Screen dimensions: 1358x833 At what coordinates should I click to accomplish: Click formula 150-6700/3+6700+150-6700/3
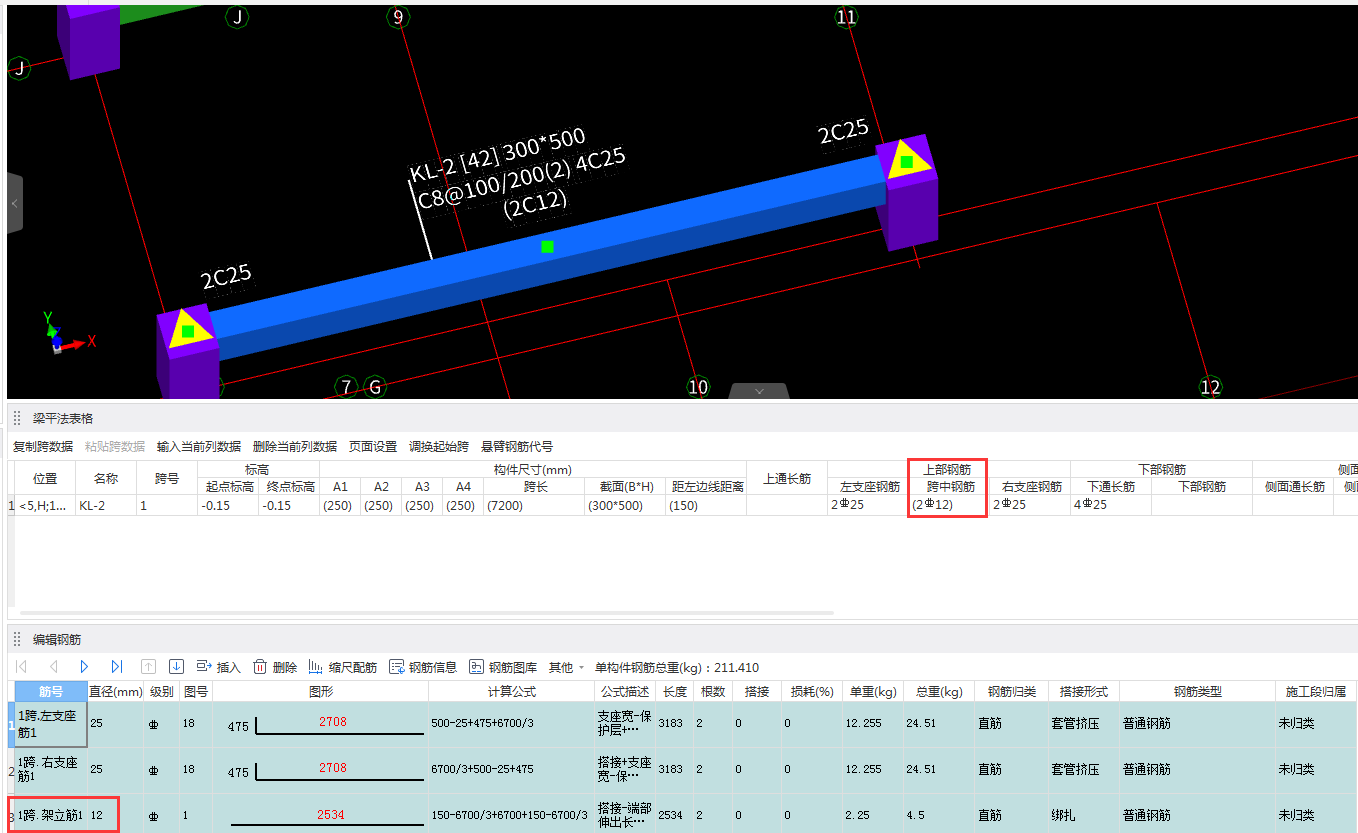tap(509, 815)
